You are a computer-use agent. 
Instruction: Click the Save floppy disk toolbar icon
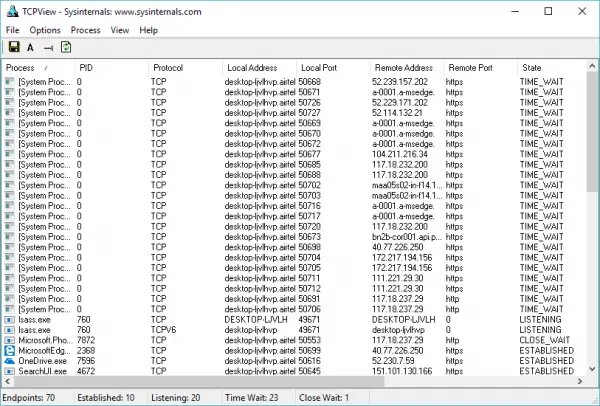(x=14, y=47)
